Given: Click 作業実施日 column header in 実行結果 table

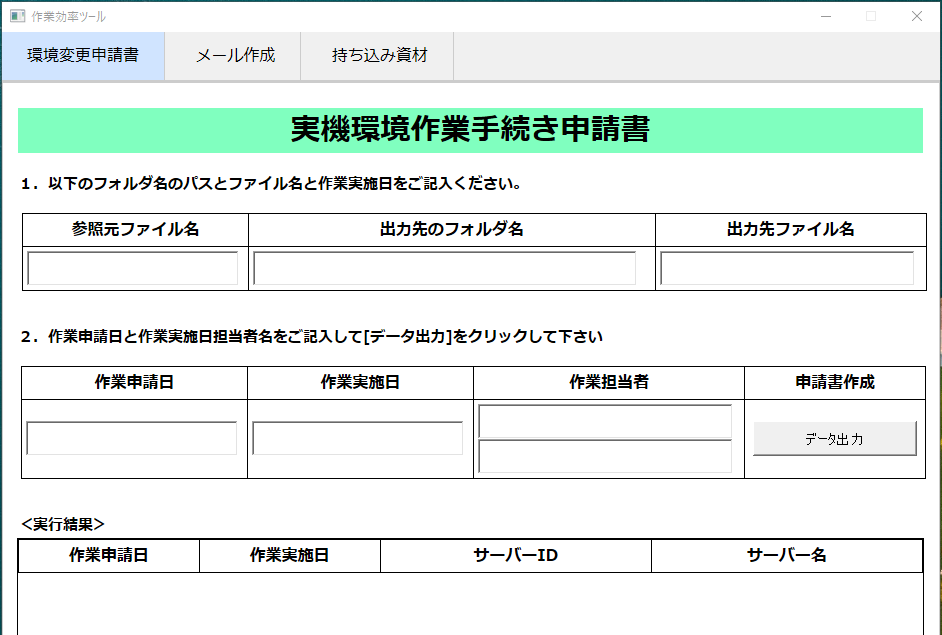Looking at the screenshot, I should tap(290, 556).
